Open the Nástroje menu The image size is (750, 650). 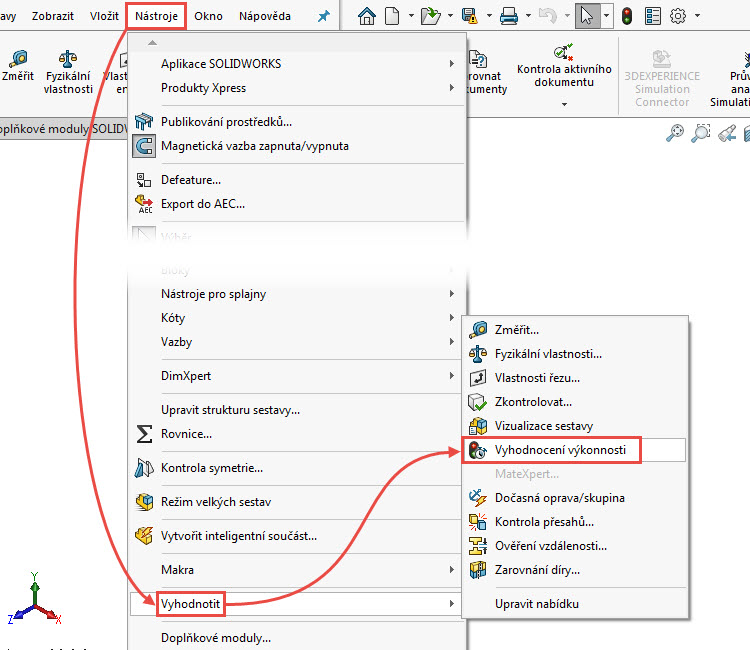[156, 16]
